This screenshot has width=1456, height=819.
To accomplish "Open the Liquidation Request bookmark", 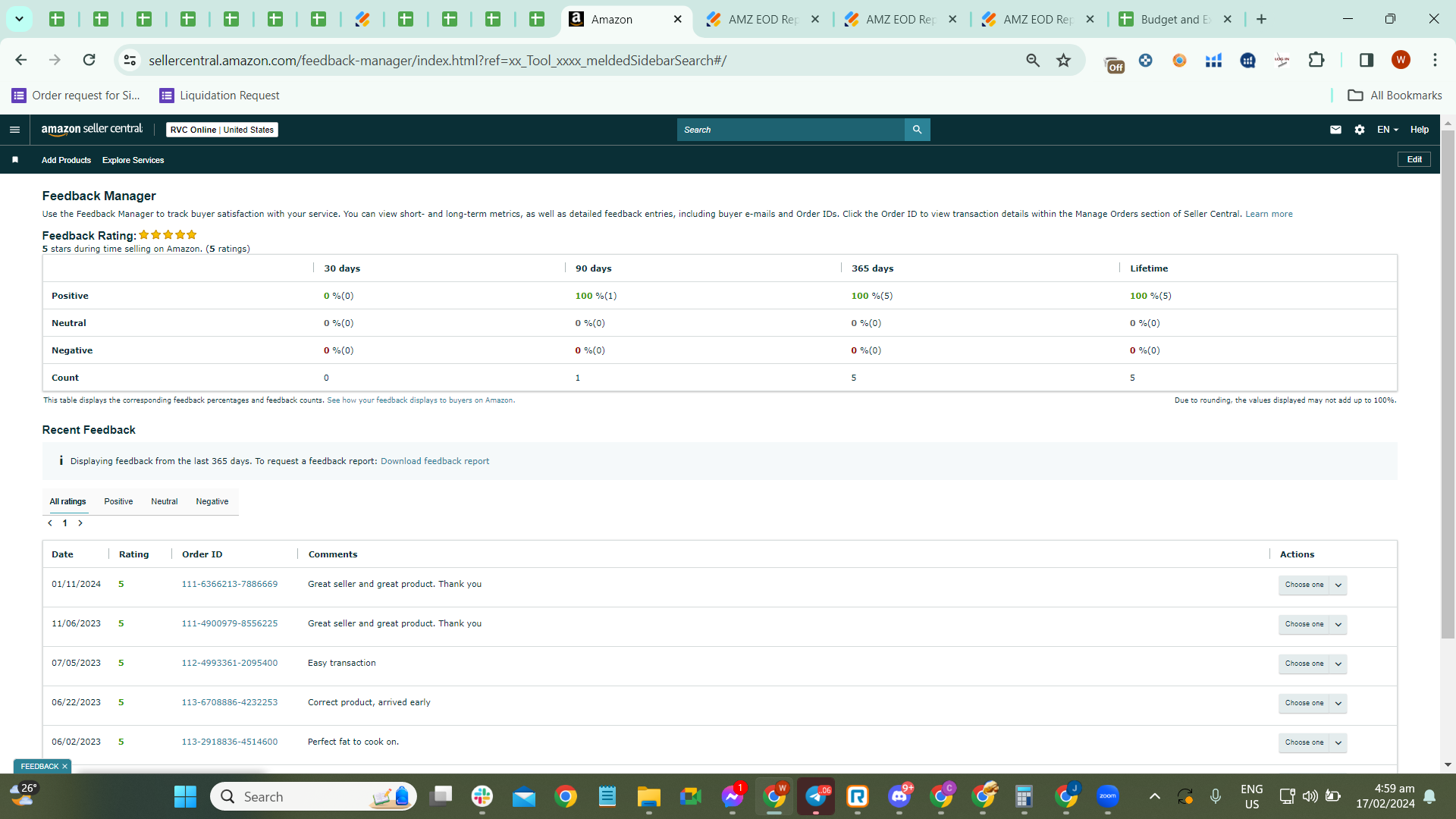I will pos(219,95).
